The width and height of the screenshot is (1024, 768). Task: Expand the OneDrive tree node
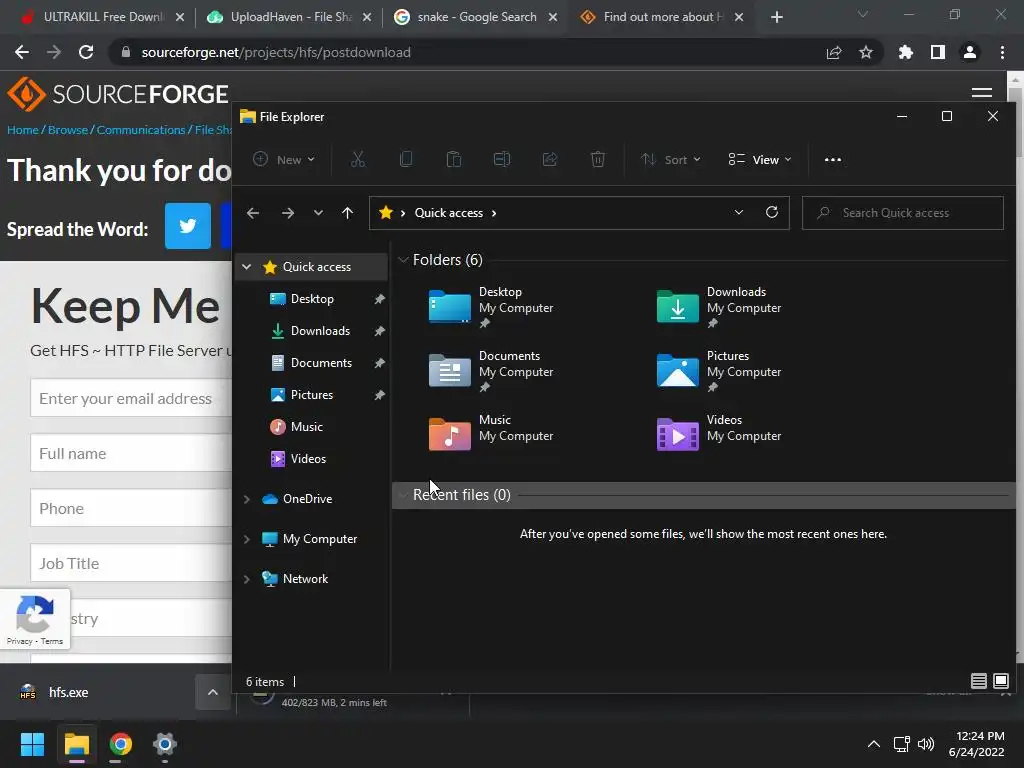click(247, 499)
